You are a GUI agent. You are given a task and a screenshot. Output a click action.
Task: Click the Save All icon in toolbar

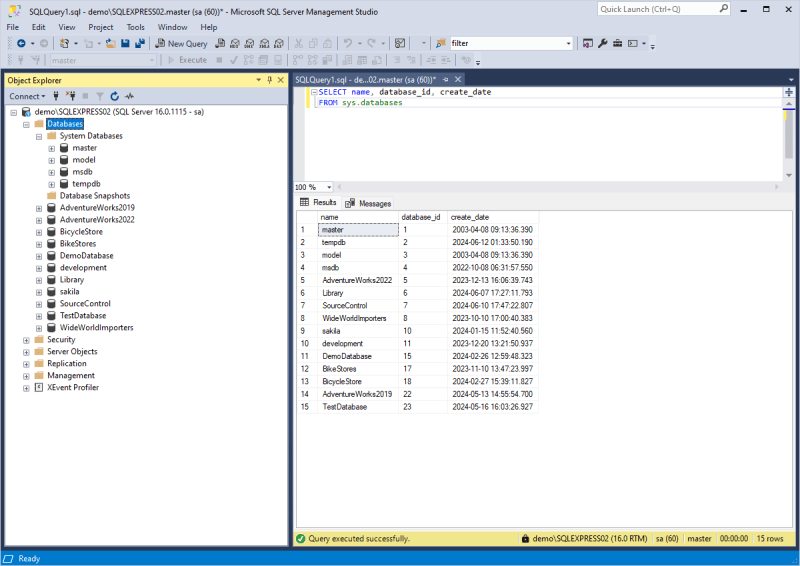139,43
